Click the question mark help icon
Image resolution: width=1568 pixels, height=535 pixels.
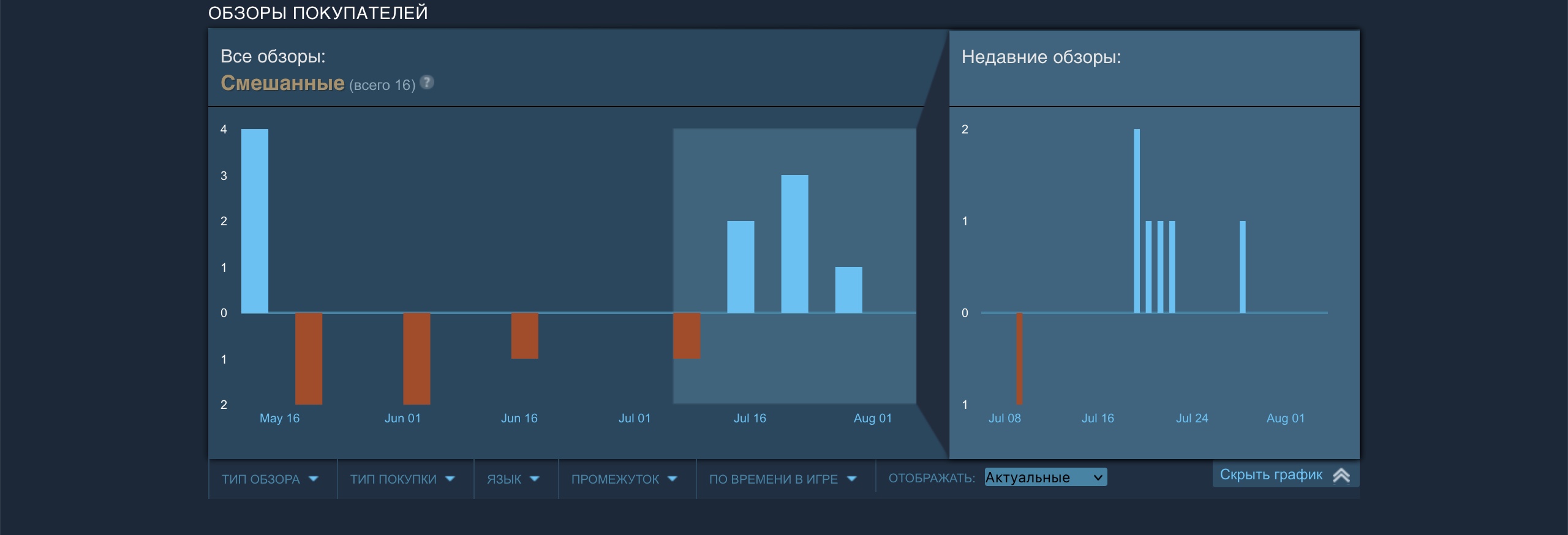[x=427, y=82]
